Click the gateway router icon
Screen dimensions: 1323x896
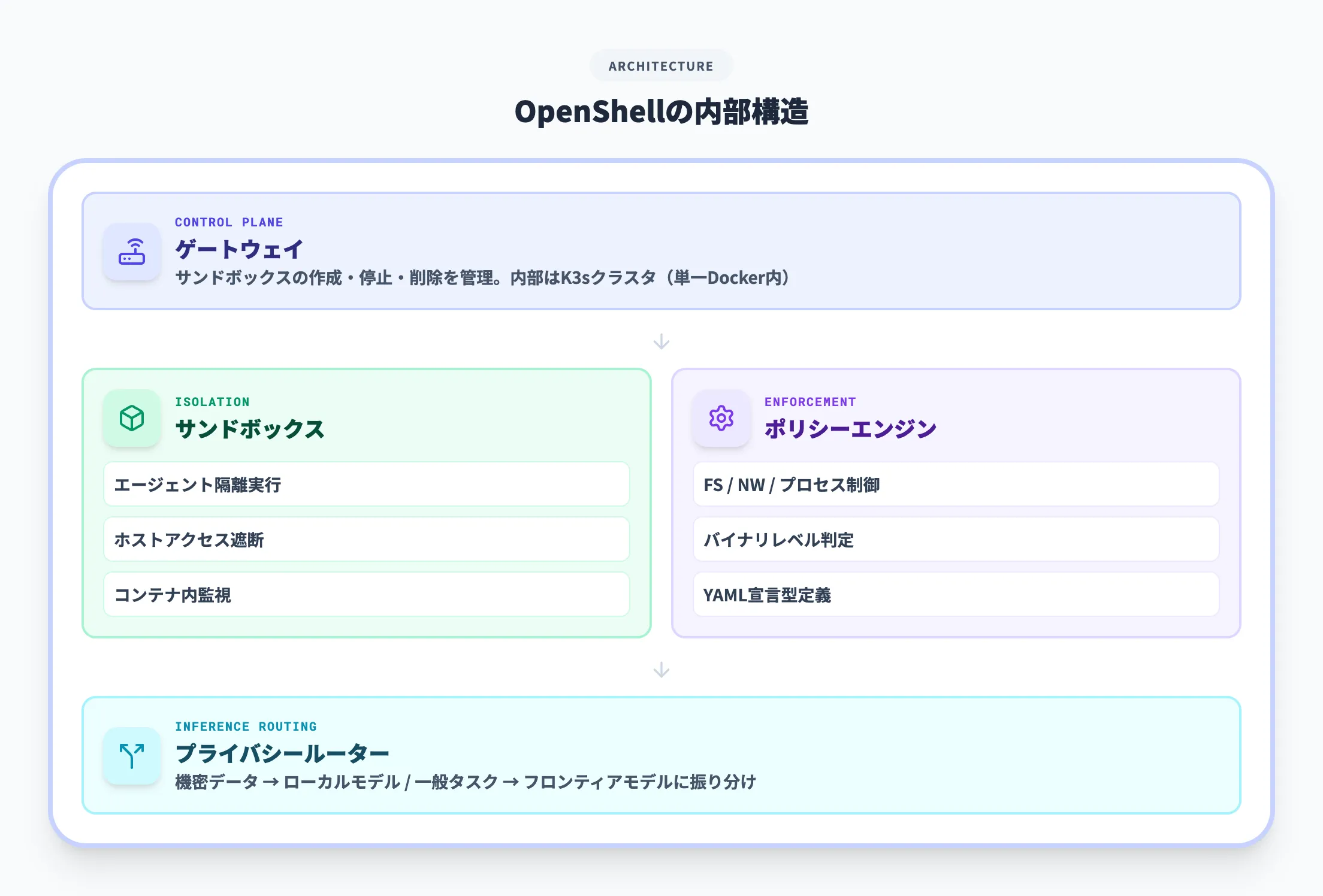(x=132, y=252)
